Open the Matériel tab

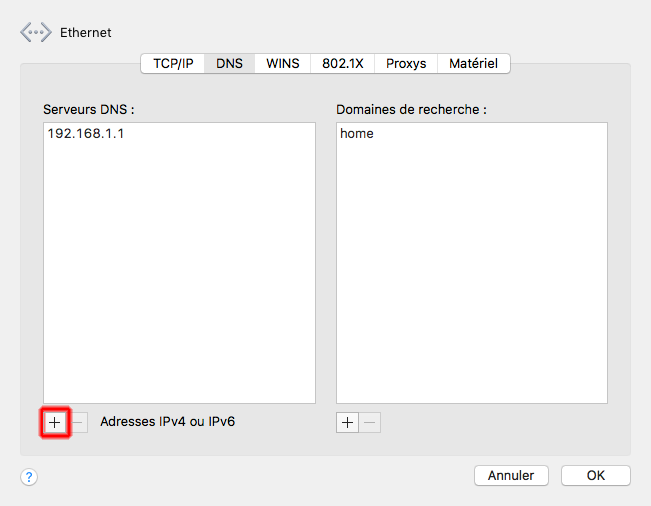coord(474,63)
